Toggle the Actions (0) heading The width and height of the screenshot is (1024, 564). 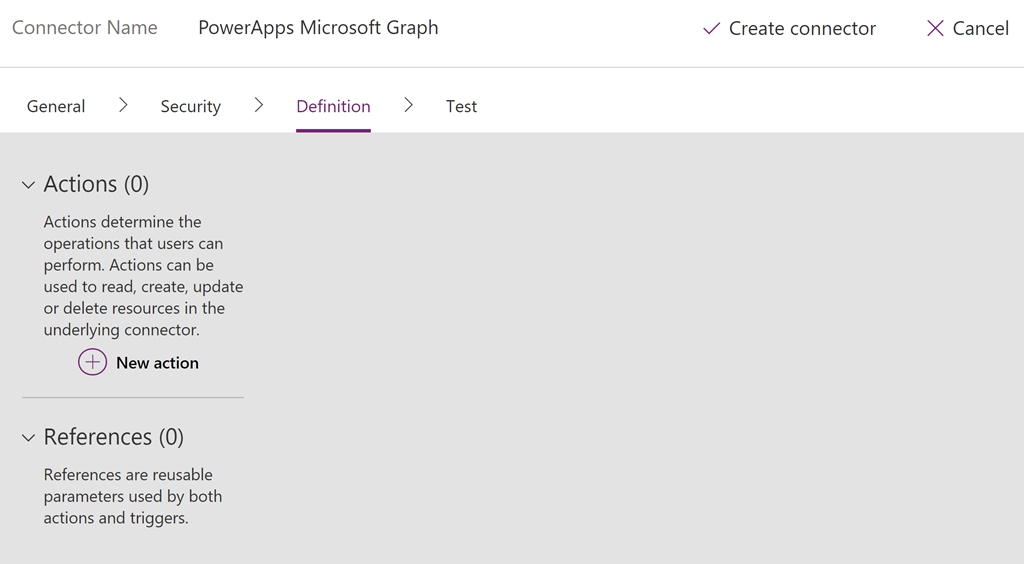click(96, 184)
